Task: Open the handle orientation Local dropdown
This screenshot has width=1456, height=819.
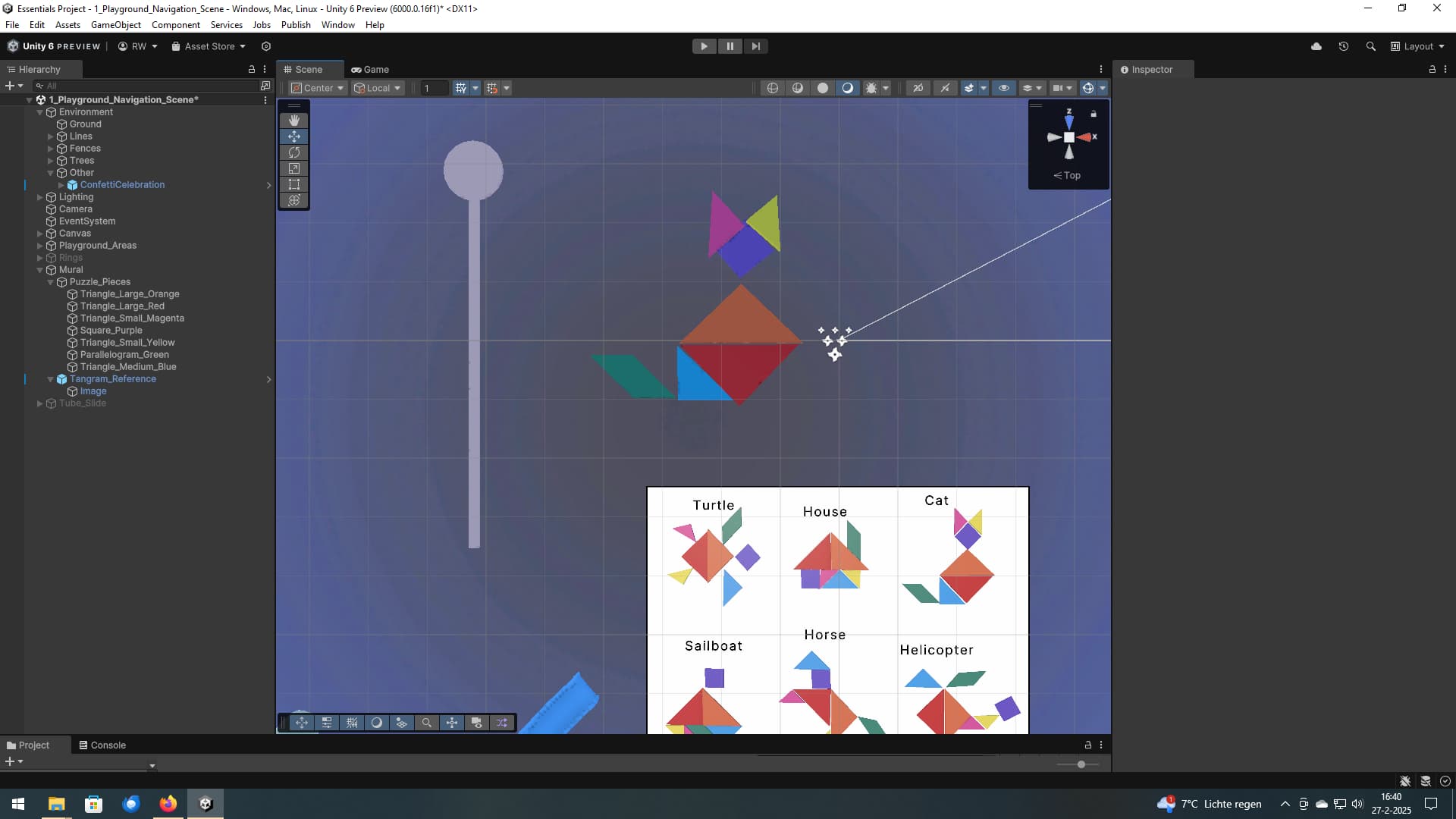Action: click(x=377, y=88)
